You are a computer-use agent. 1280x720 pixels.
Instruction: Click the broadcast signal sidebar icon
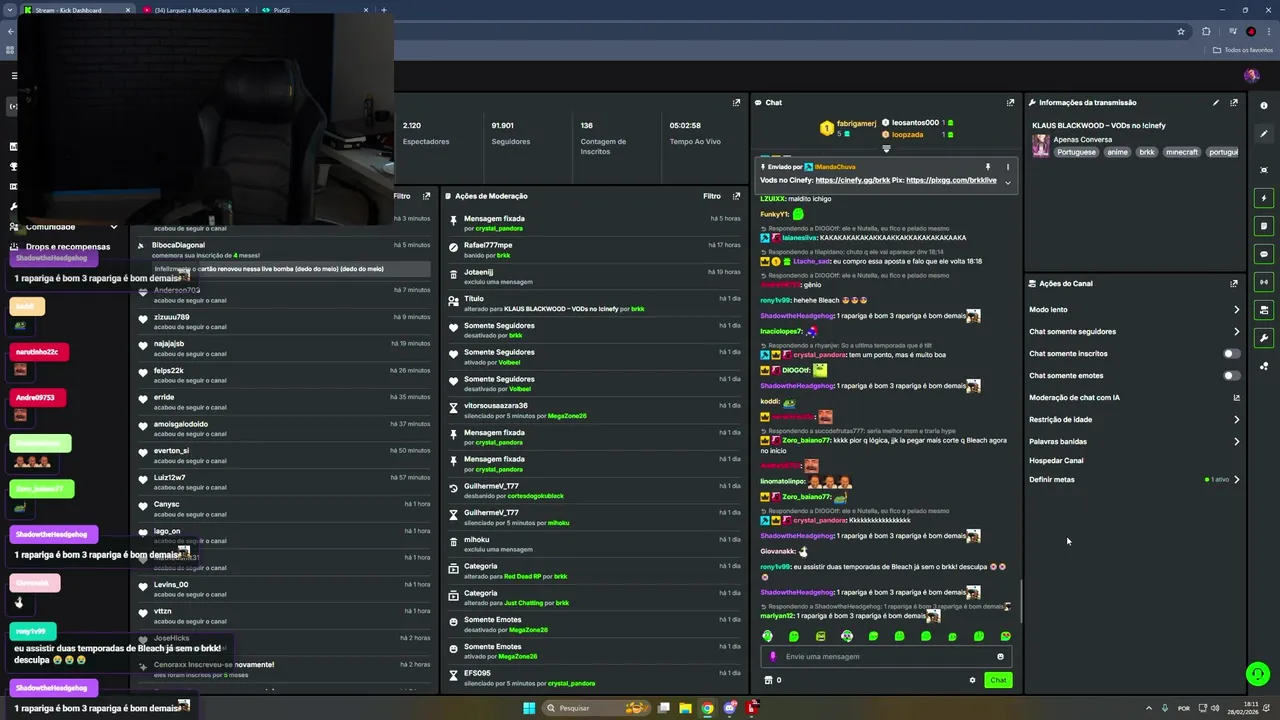1264,282
